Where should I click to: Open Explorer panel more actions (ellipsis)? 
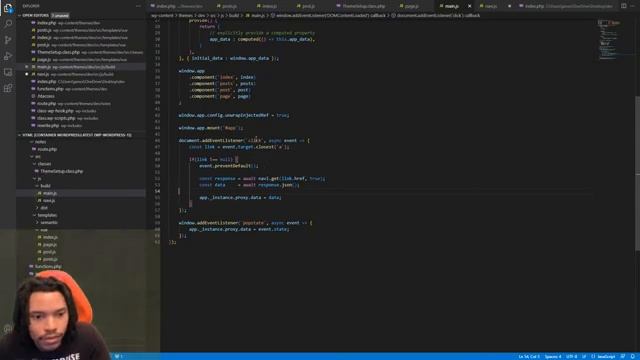click(x=138, y=6)
